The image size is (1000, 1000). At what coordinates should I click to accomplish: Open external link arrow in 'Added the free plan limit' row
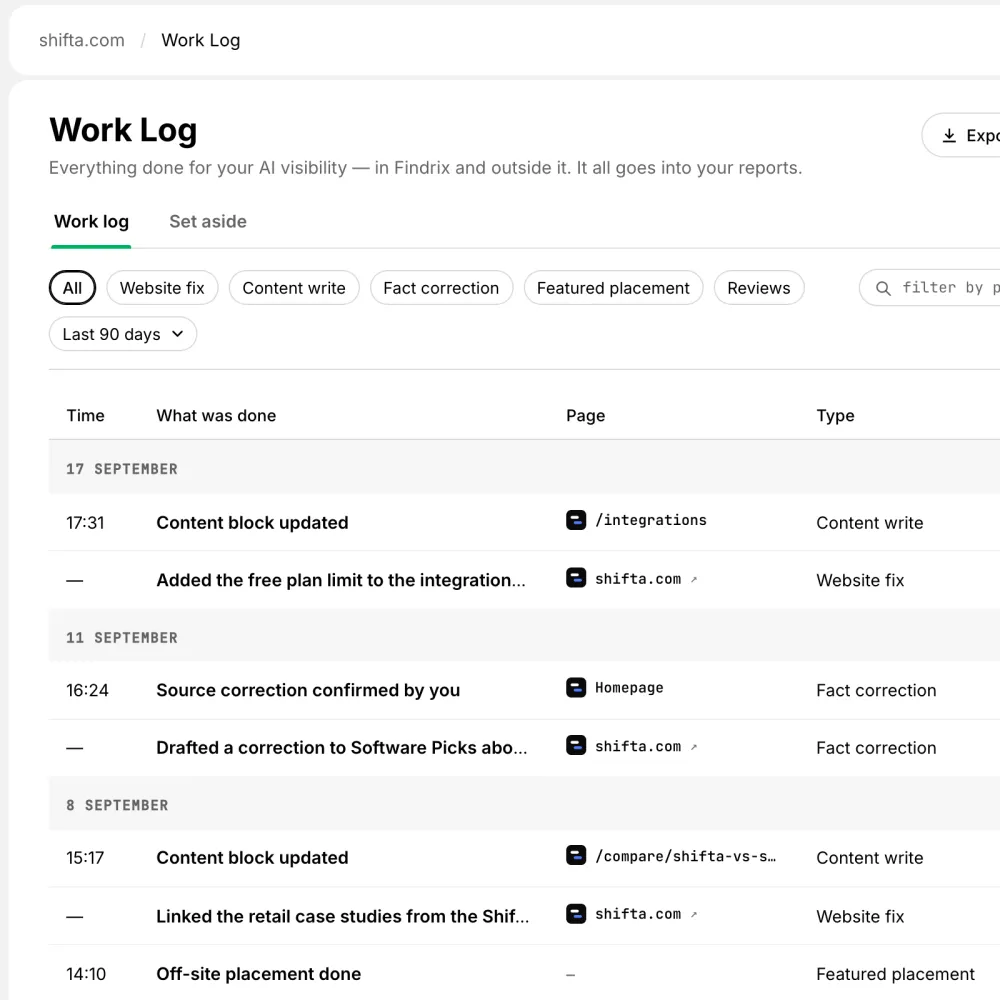pos(694,579)
